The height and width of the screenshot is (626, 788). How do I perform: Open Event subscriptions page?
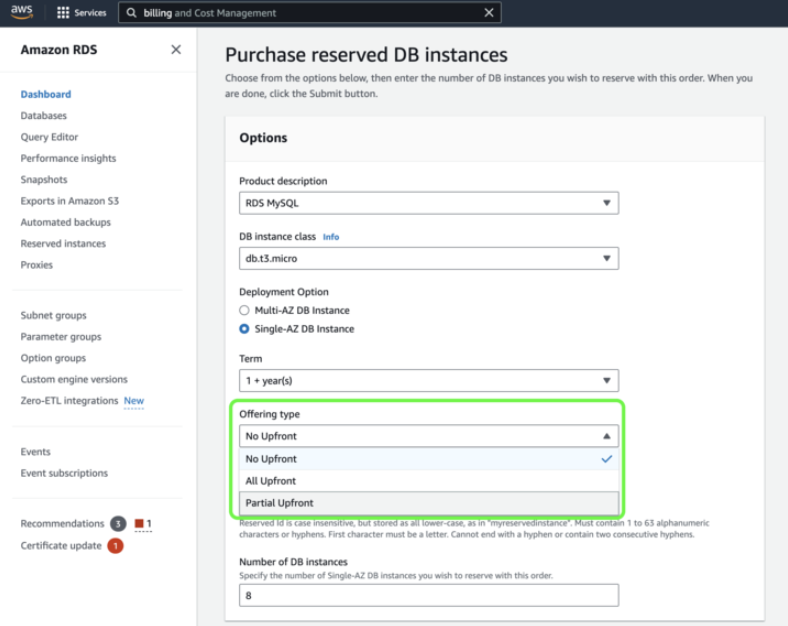click(64, 473)
